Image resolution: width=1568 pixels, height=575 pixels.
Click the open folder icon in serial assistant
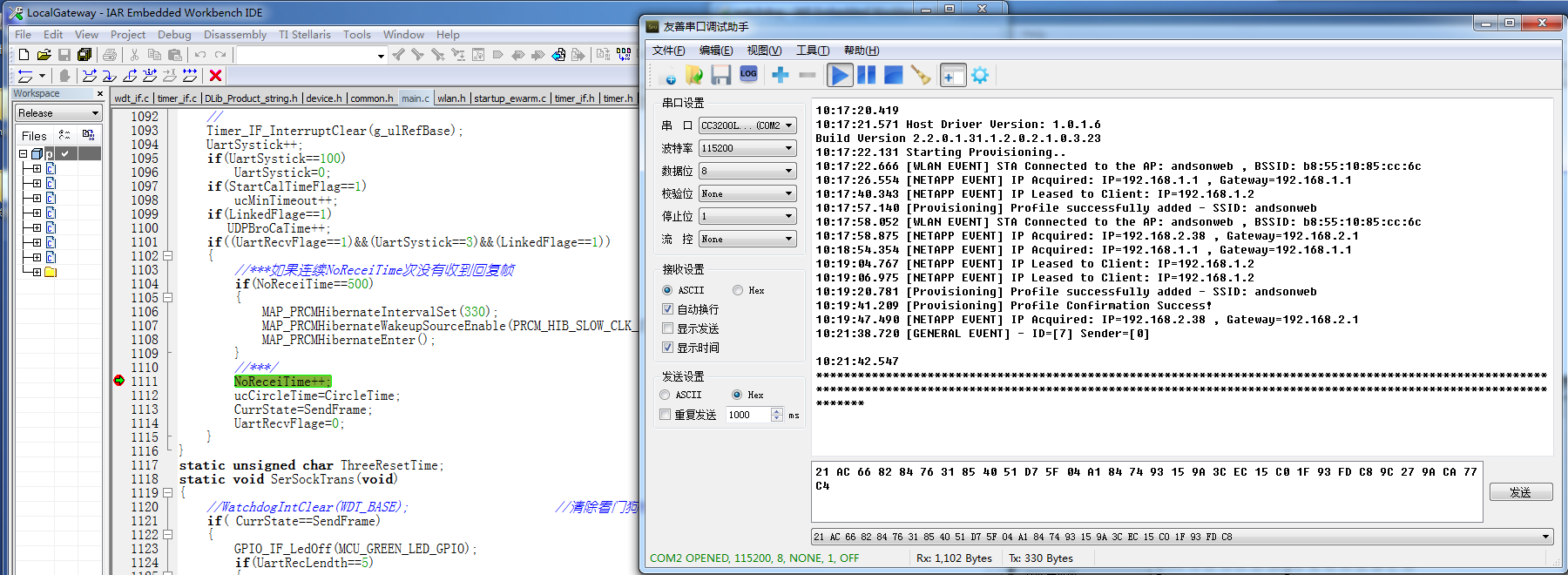pos(694,76)
